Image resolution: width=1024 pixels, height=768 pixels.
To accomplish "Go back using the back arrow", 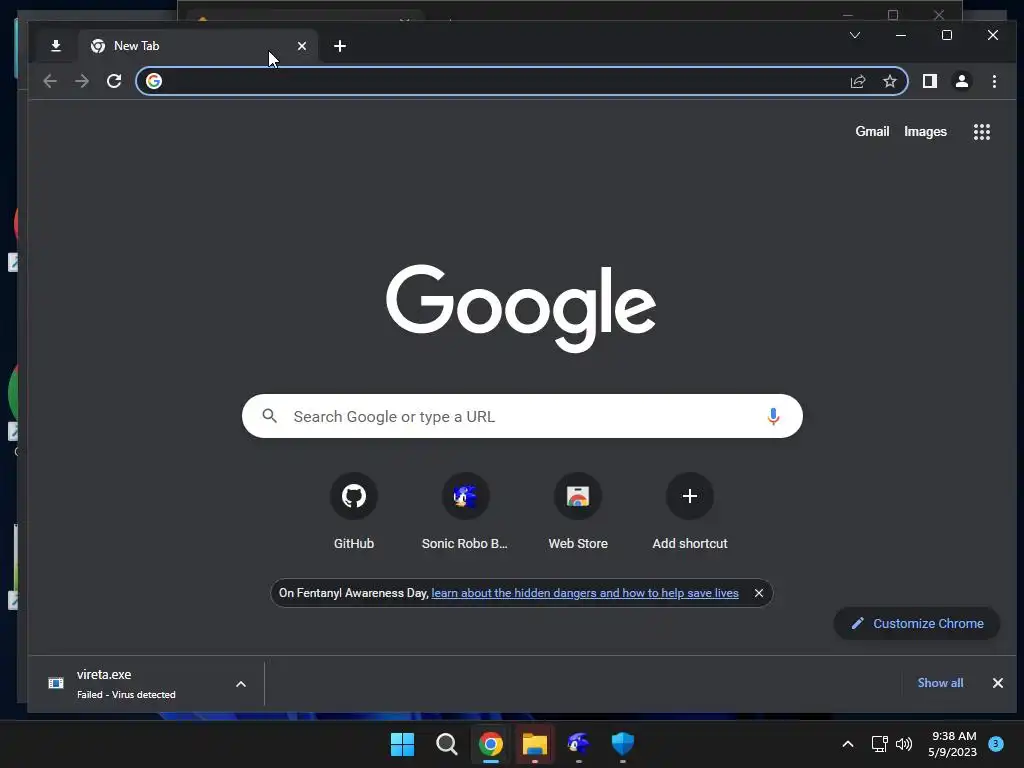I will [50, 81].
